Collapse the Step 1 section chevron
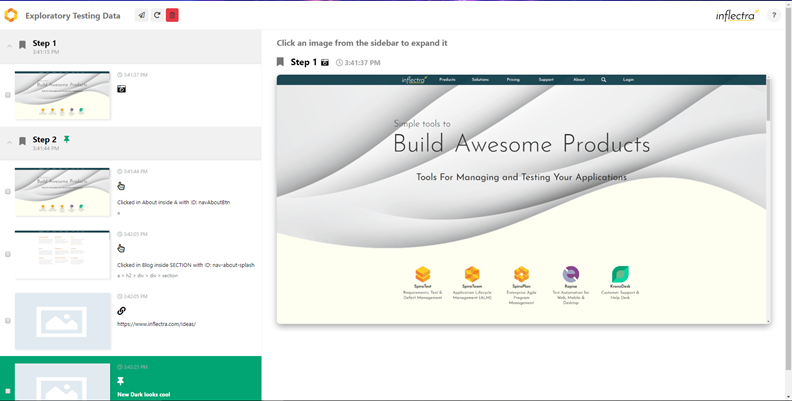The width and height of the screenshot is (792, 401). tap(10, 46)
